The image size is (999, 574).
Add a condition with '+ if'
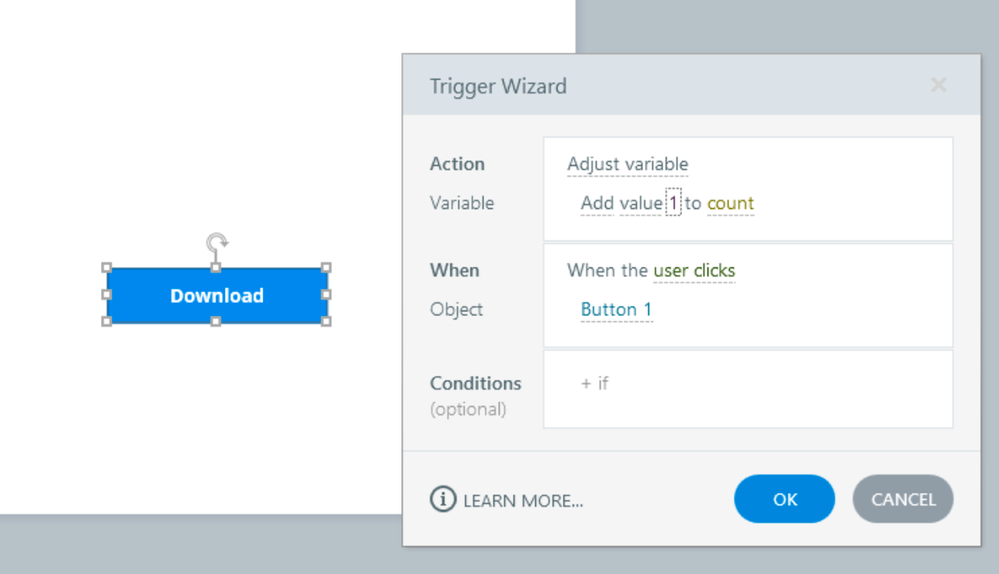pos(595,383)
